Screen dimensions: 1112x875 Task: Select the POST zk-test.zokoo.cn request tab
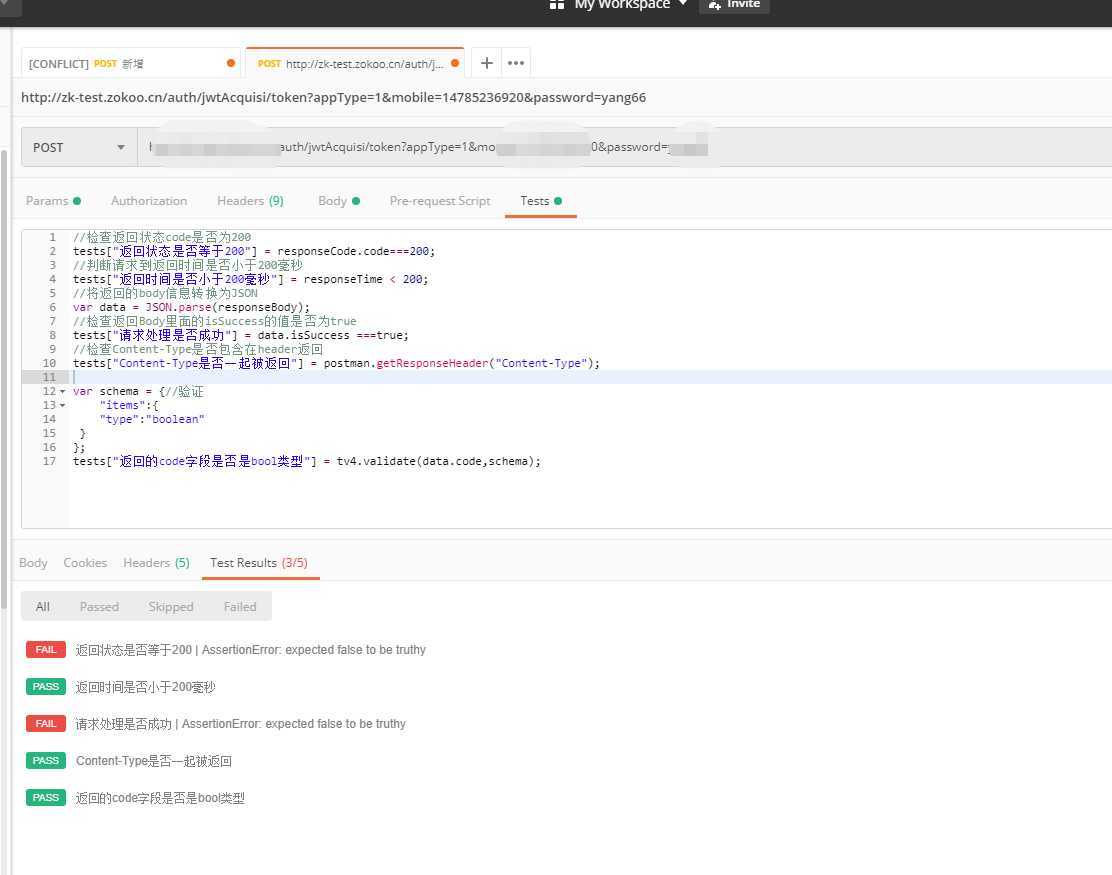(x=355, y=63)
